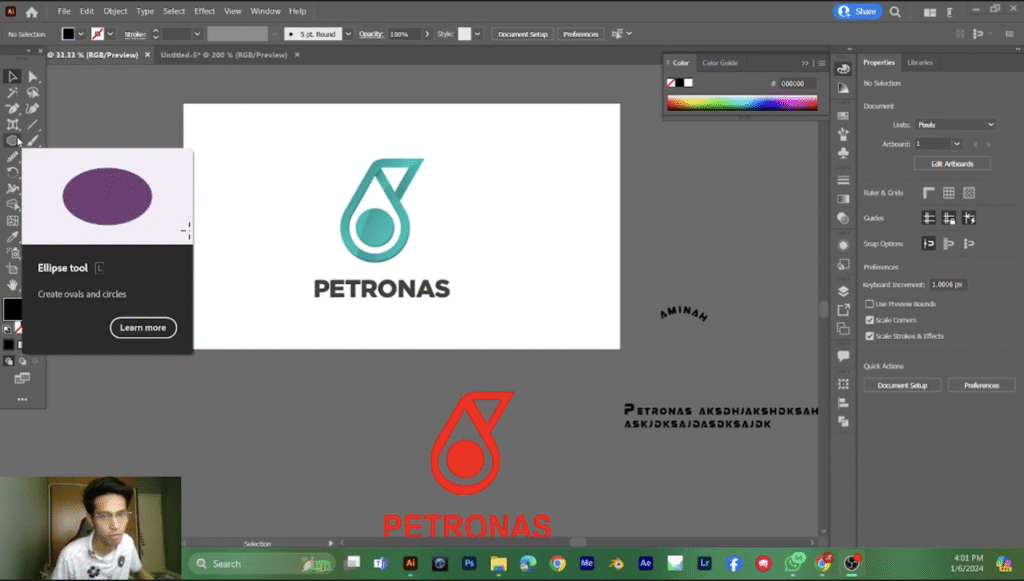Click the Edit Artboards button
Viewport: 1024px width, 581px height.
tap(951, 163)
